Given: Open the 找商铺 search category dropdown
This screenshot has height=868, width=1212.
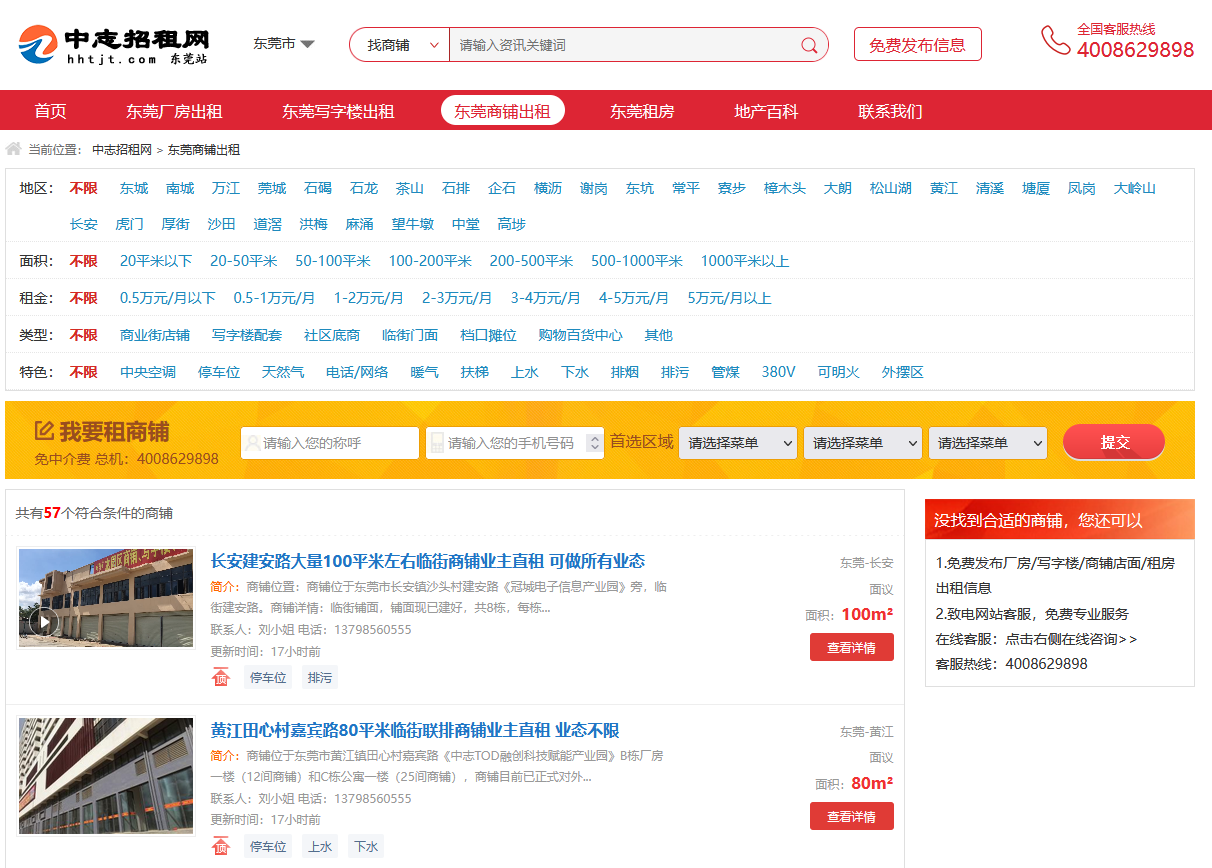Looking at the screenshot, I should (398, 45).
